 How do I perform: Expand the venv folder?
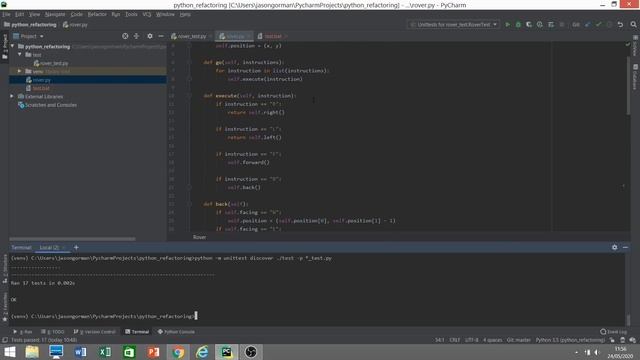point(20,71)
